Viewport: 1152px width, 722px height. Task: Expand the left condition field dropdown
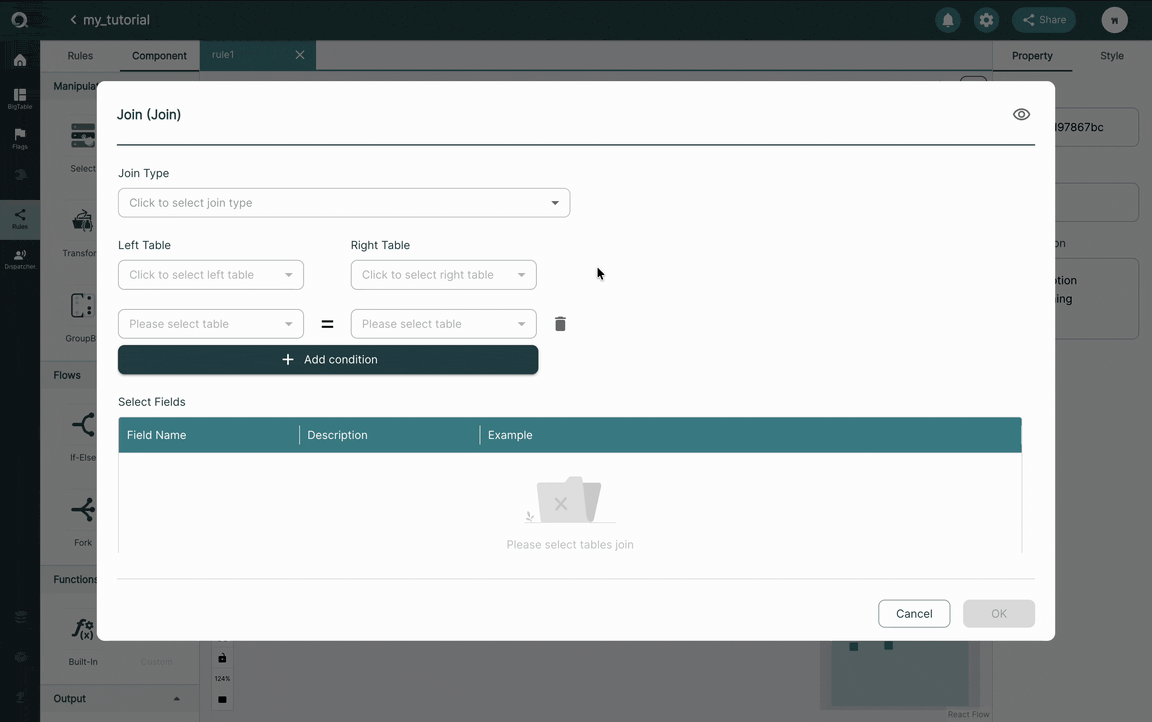click(211, 324)
